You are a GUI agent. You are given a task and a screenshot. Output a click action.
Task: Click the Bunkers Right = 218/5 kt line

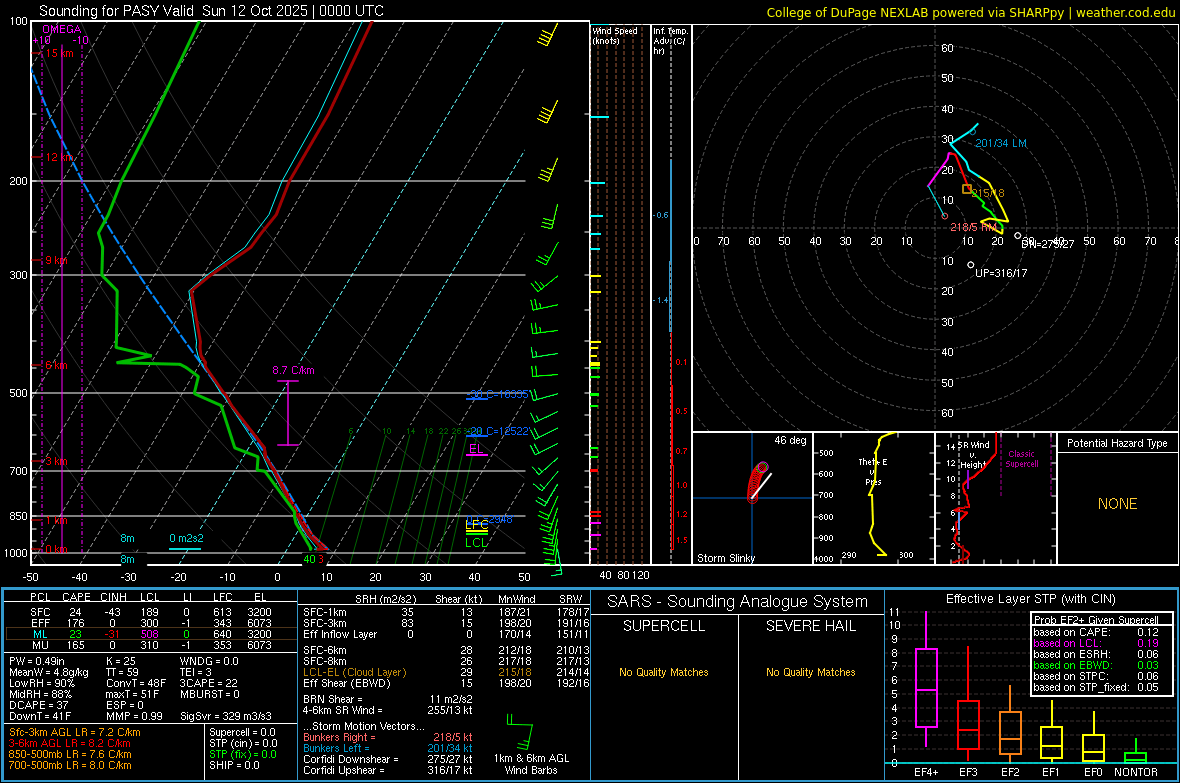click(388, 737)
